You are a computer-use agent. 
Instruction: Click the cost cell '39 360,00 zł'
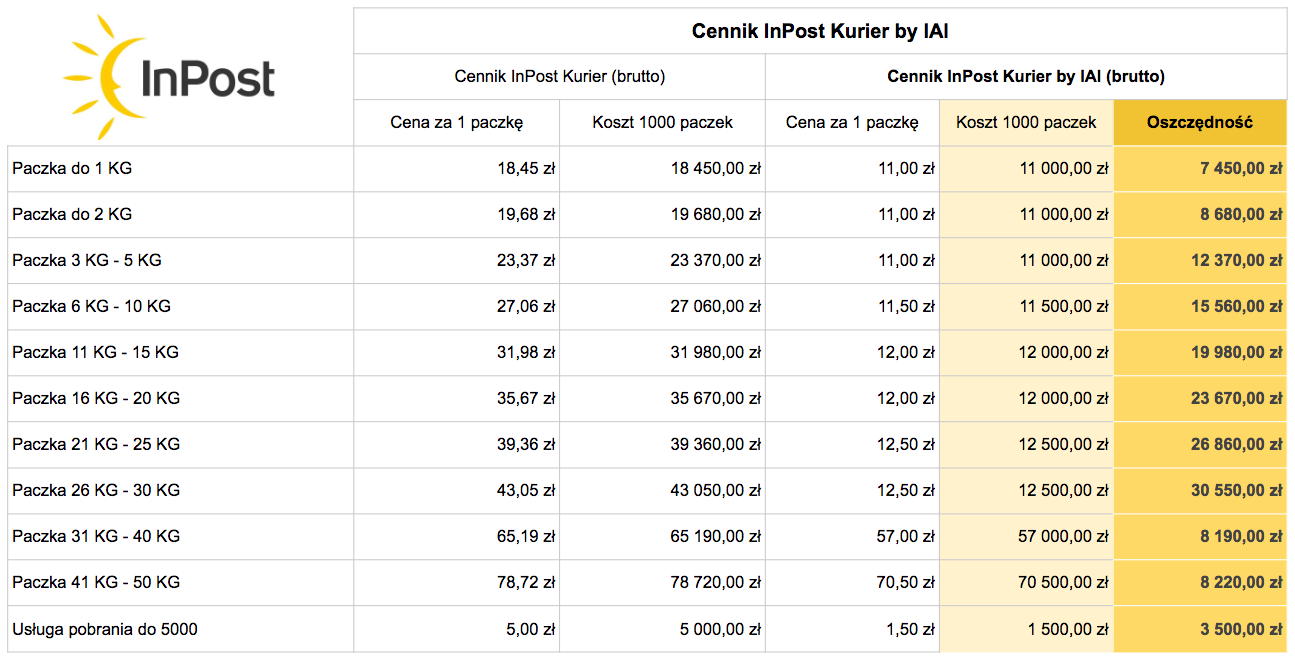[x=663, y=445]
